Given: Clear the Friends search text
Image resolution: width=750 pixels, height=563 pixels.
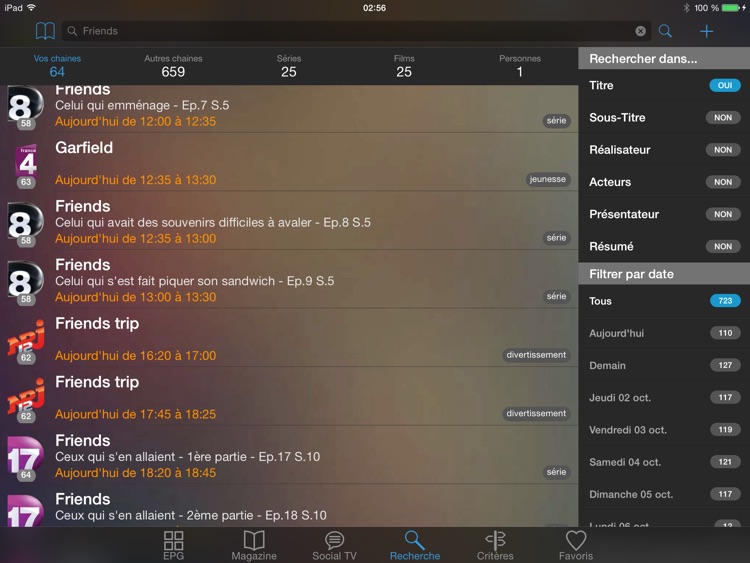Looking at the screenshot, I should tap(640, 31).
